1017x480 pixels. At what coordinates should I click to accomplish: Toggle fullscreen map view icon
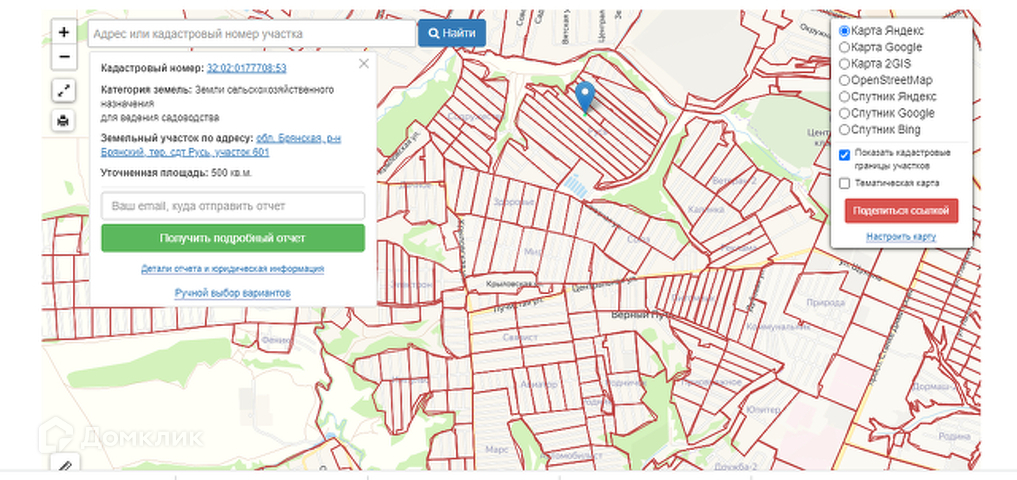[x=64, y=91]
